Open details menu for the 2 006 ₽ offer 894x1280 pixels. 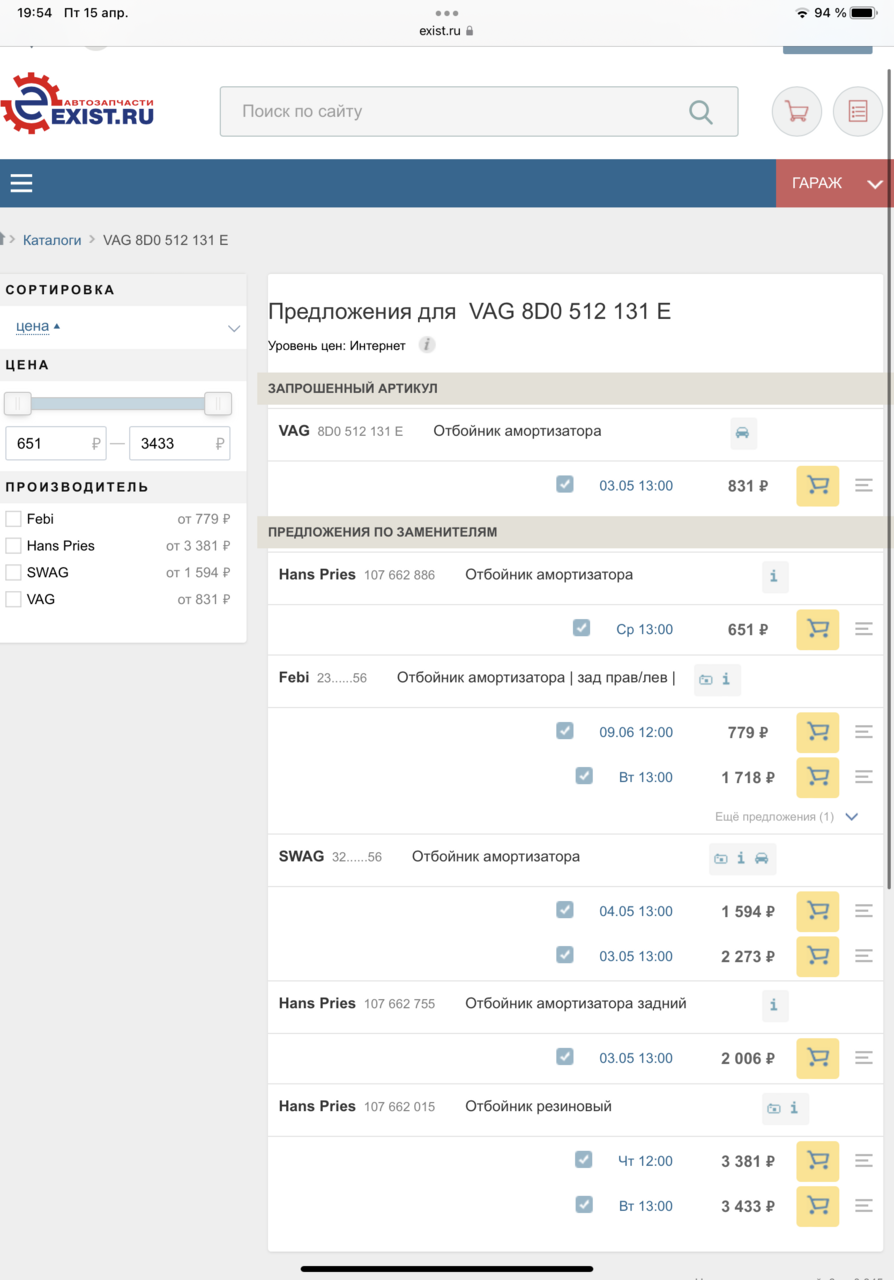pyautogui.click(x=864, y=1057)
